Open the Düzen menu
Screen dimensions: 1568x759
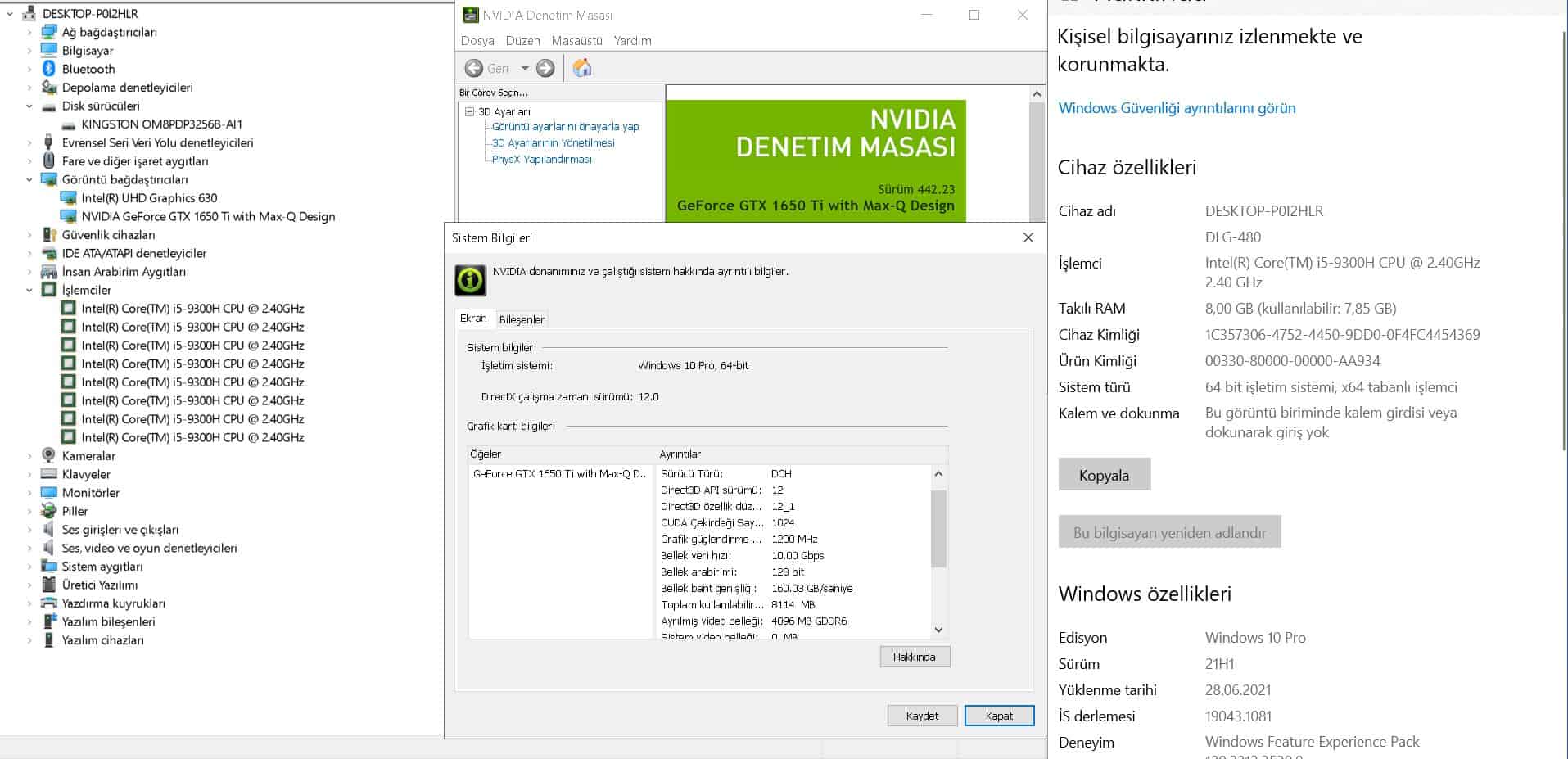pos(523,40)
